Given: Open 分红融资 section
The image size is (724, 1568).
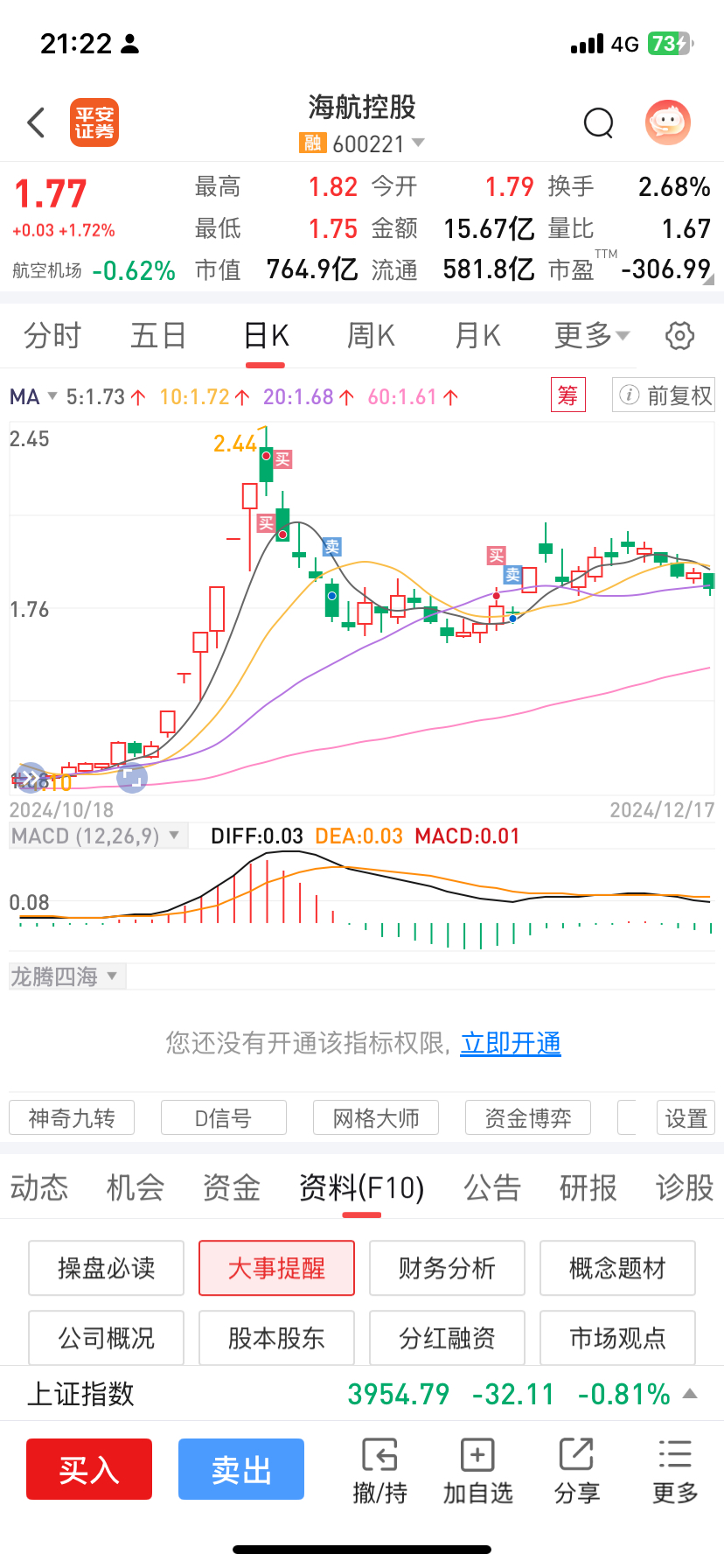Looking at the screenshot, I should coord(447,1338).
